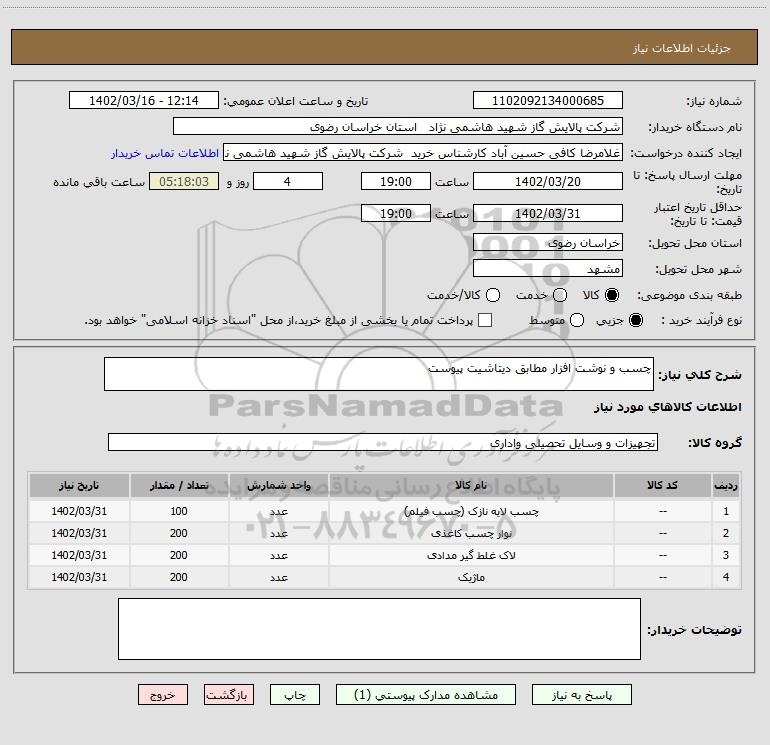Click the delivery city field مشهد
This screenshot has height=745, width=770.
point(548,269)
